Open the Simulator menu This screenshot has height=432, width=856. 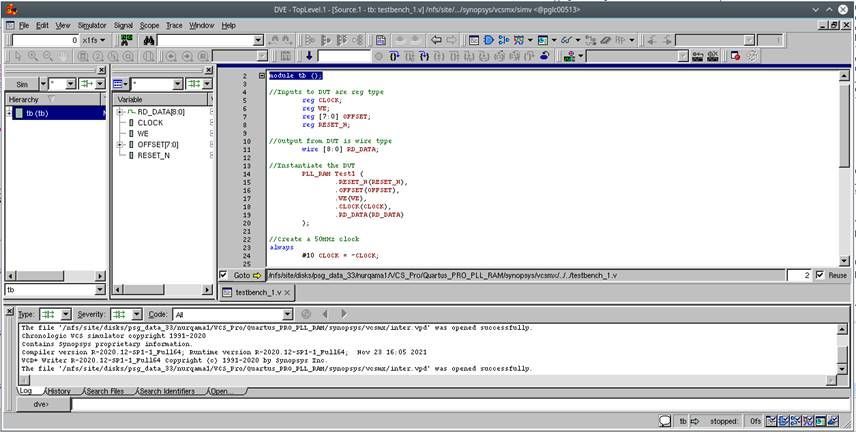(92, 24)
